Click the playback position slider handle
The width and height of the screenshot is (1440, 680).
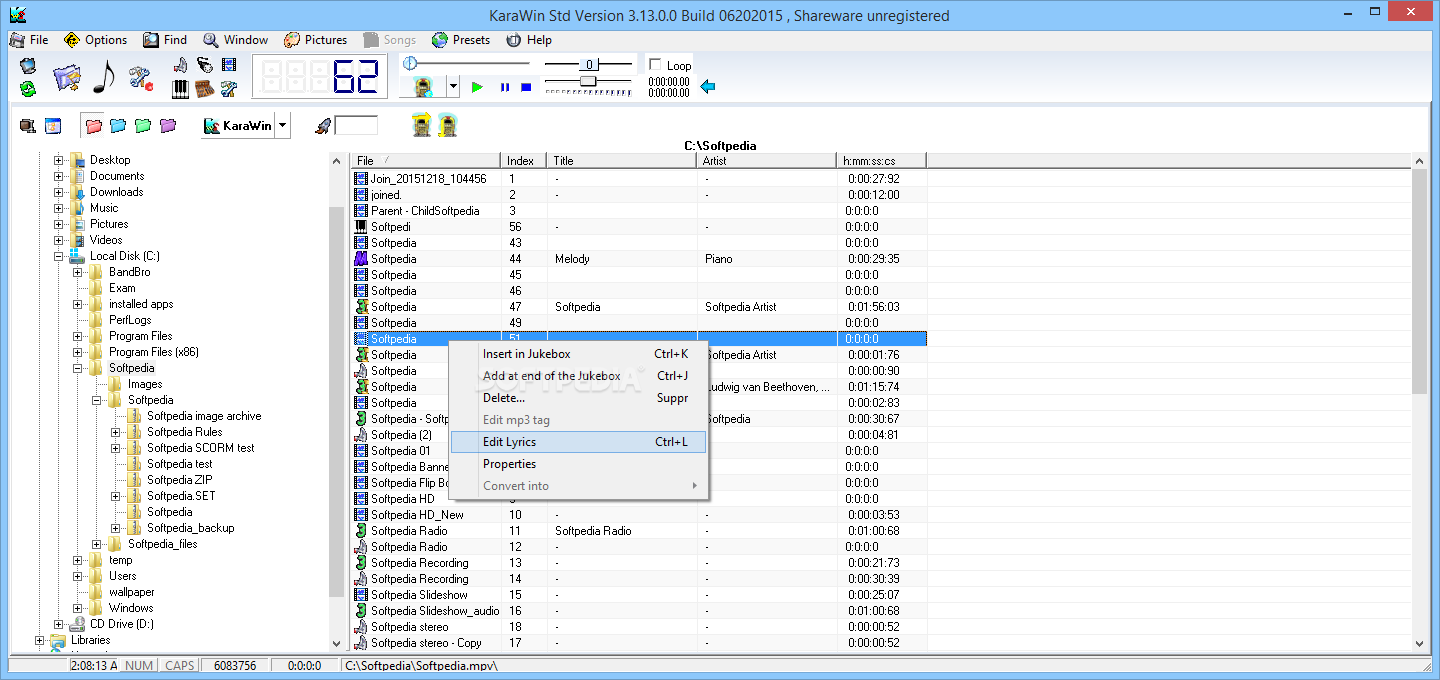coord(409,64)
